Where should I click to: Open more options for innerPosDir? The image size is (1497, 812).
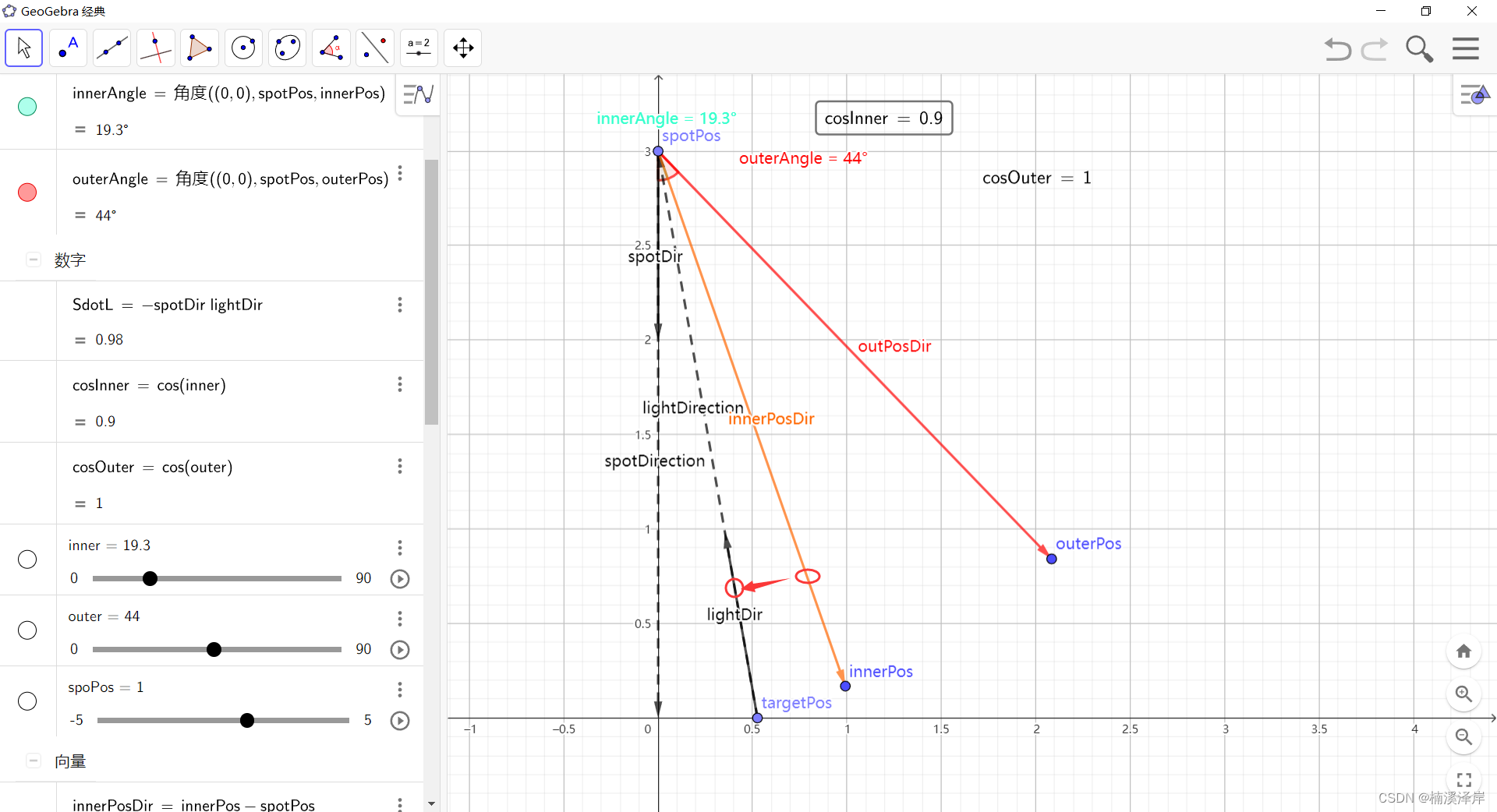[x=400, y=803]
